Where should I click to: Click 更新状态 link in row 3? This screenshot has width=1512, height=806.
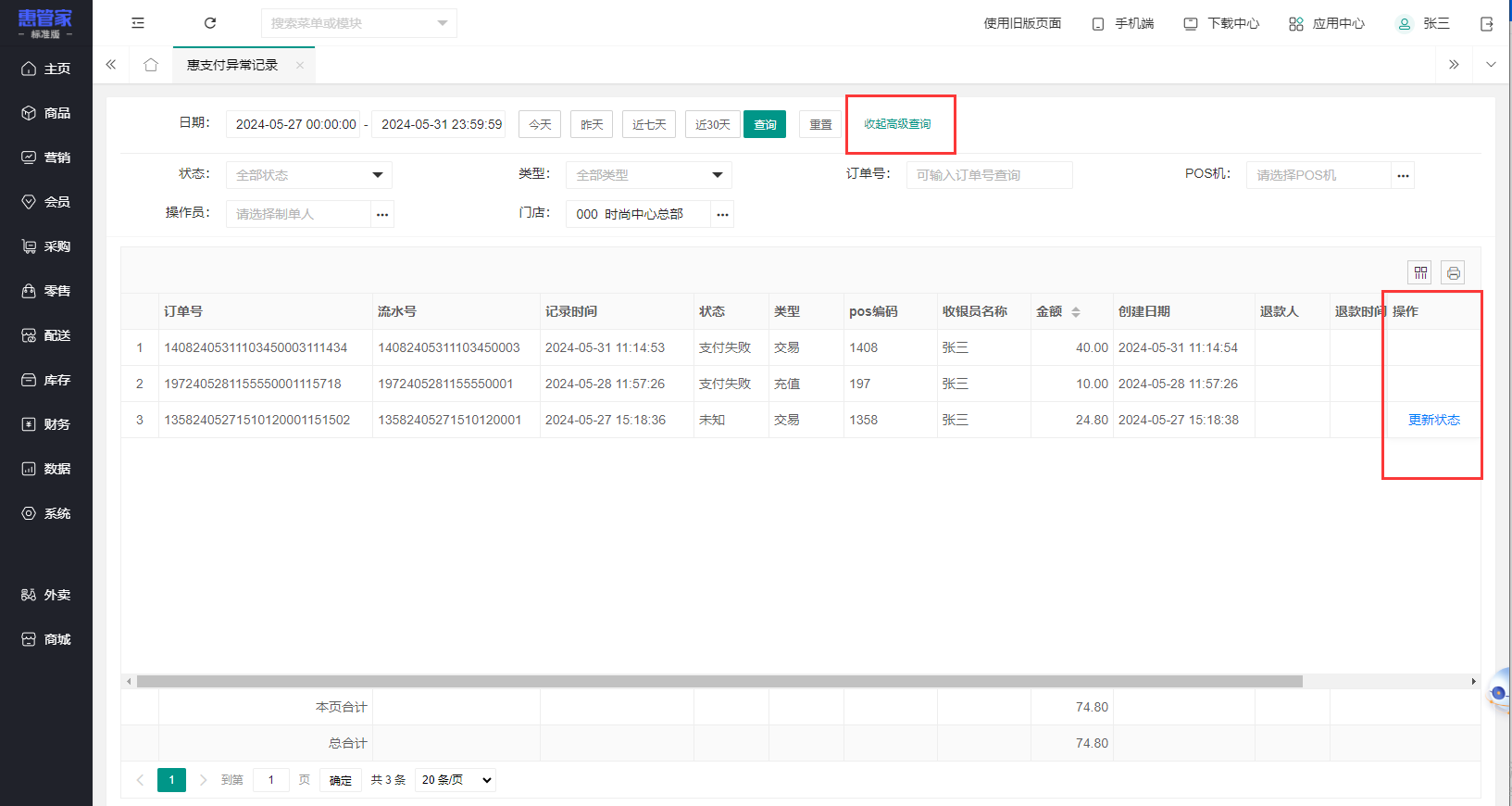[1434, 420]
